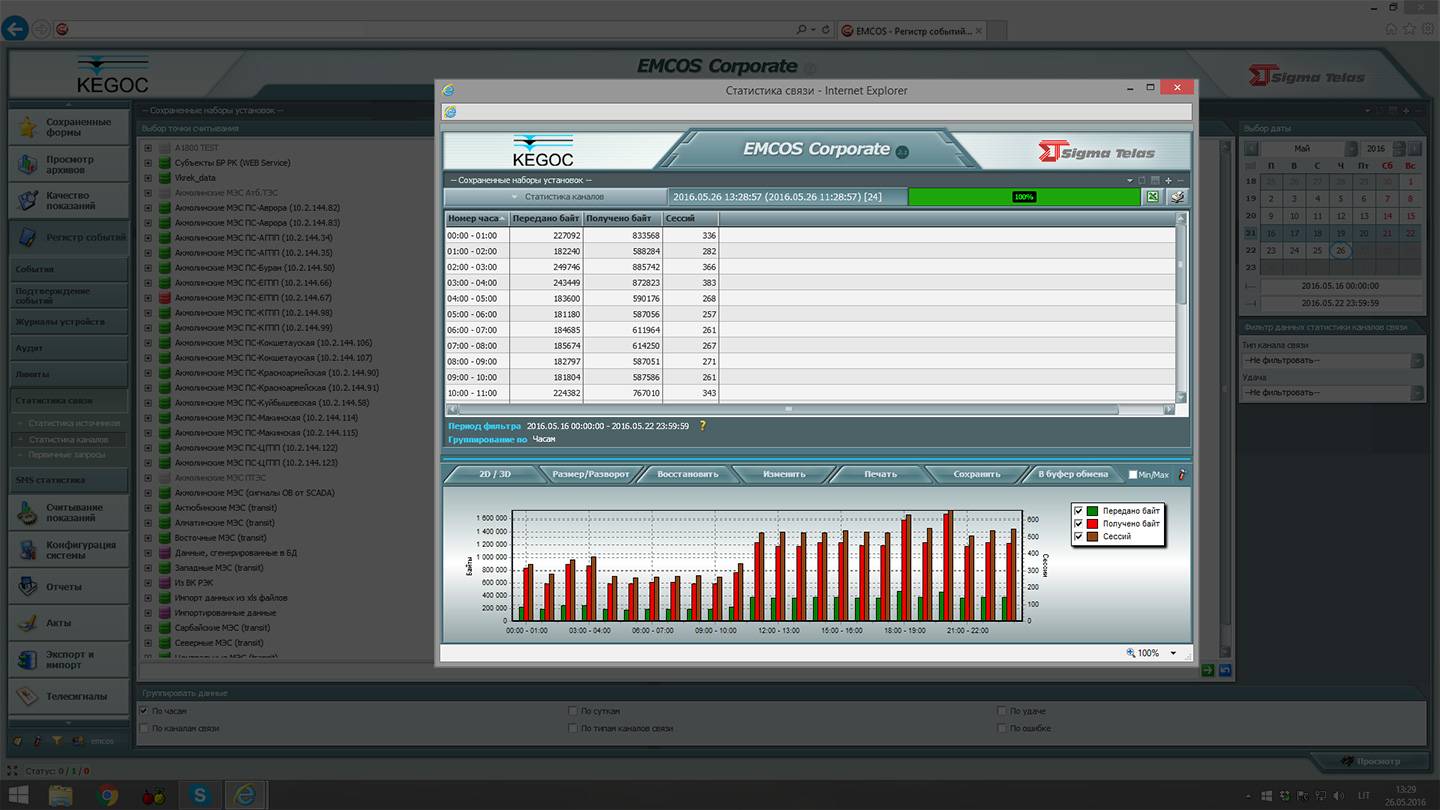Click the printer icon beside the progress bar

1177,197
